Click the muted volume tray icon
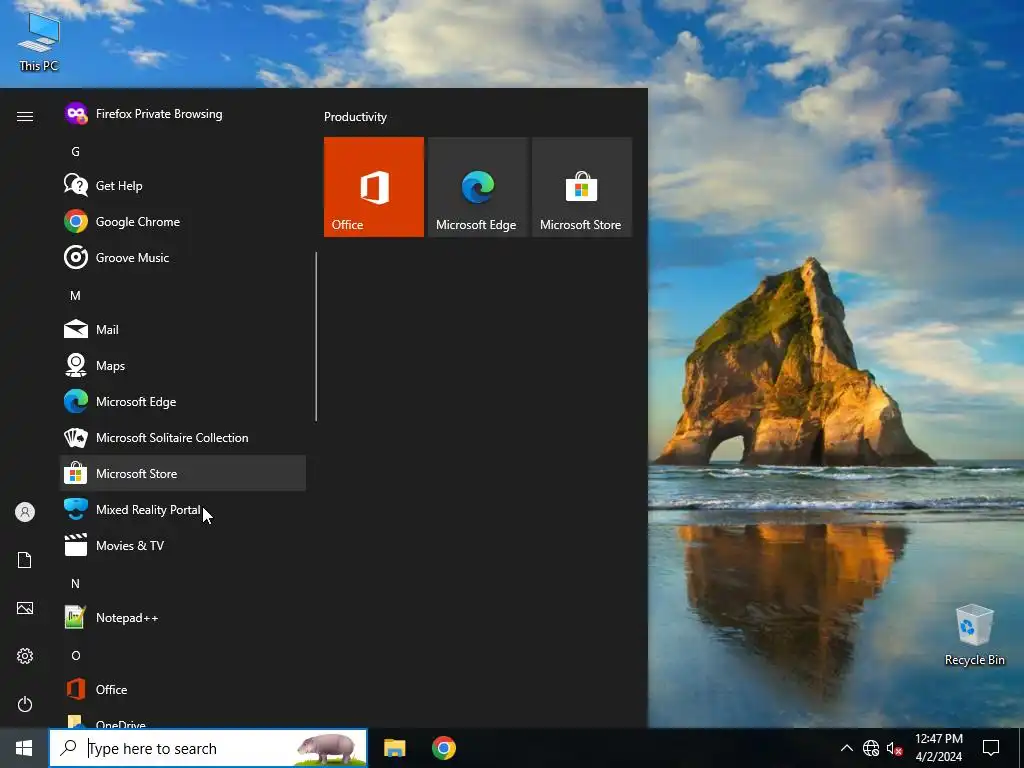 point(894,748)
